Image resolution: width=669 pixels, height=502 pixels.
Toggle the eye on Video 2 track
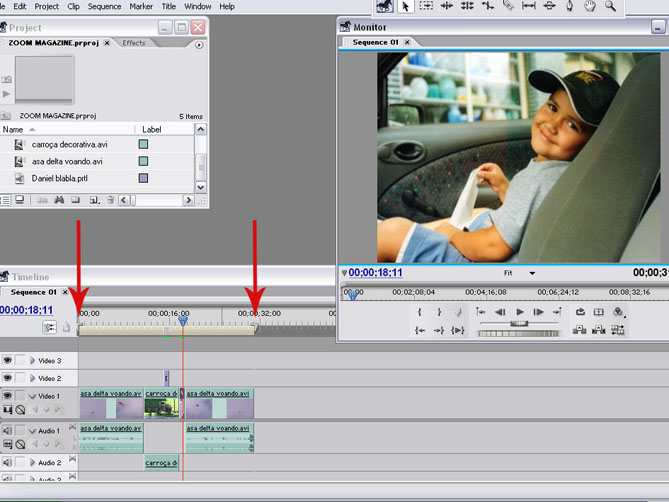coord(8,378)
